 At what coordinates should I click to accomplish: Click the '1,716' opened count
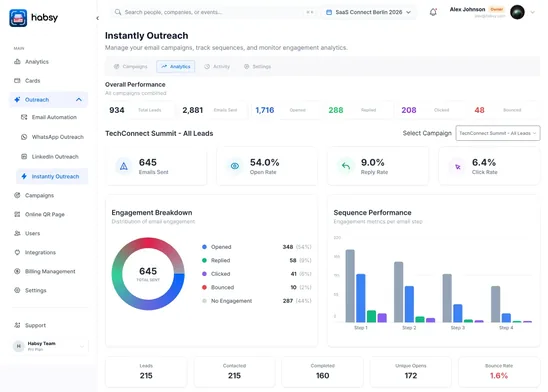pyautogui.click(x=265, y=110)
